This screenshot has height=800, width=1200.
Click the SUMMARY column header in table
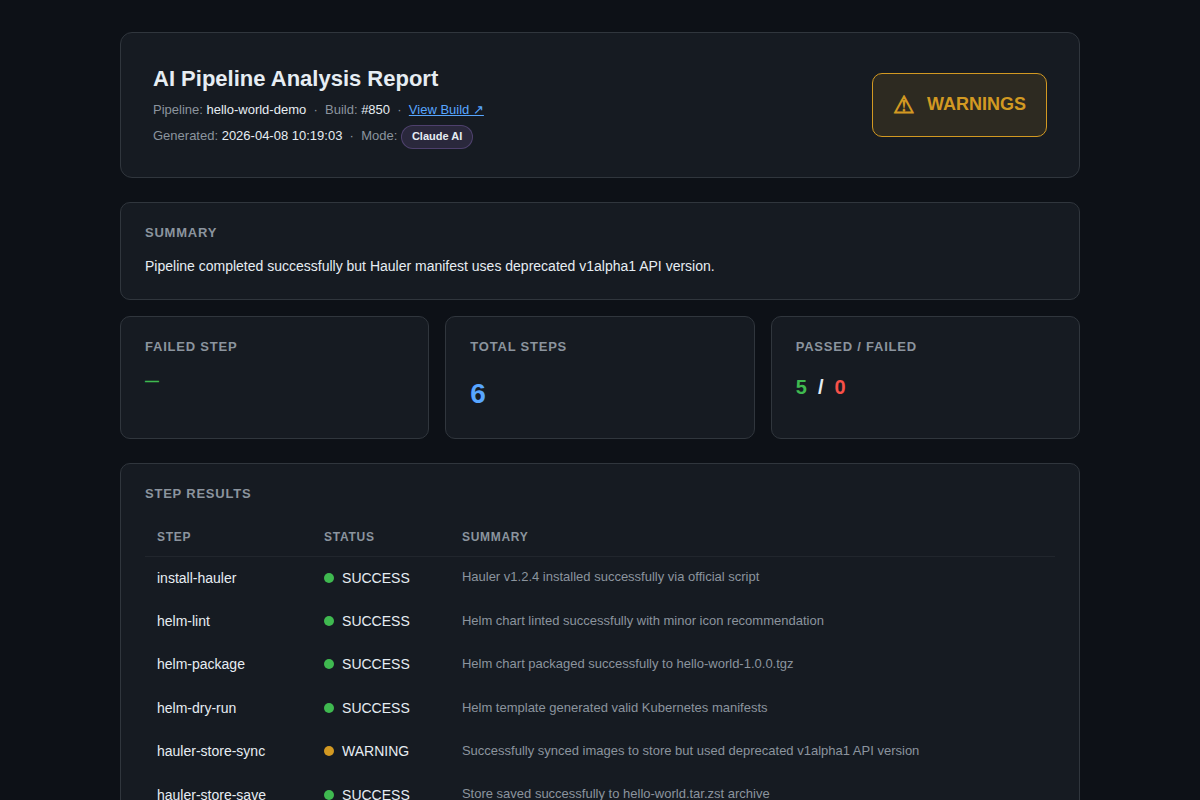click(495, 537)
